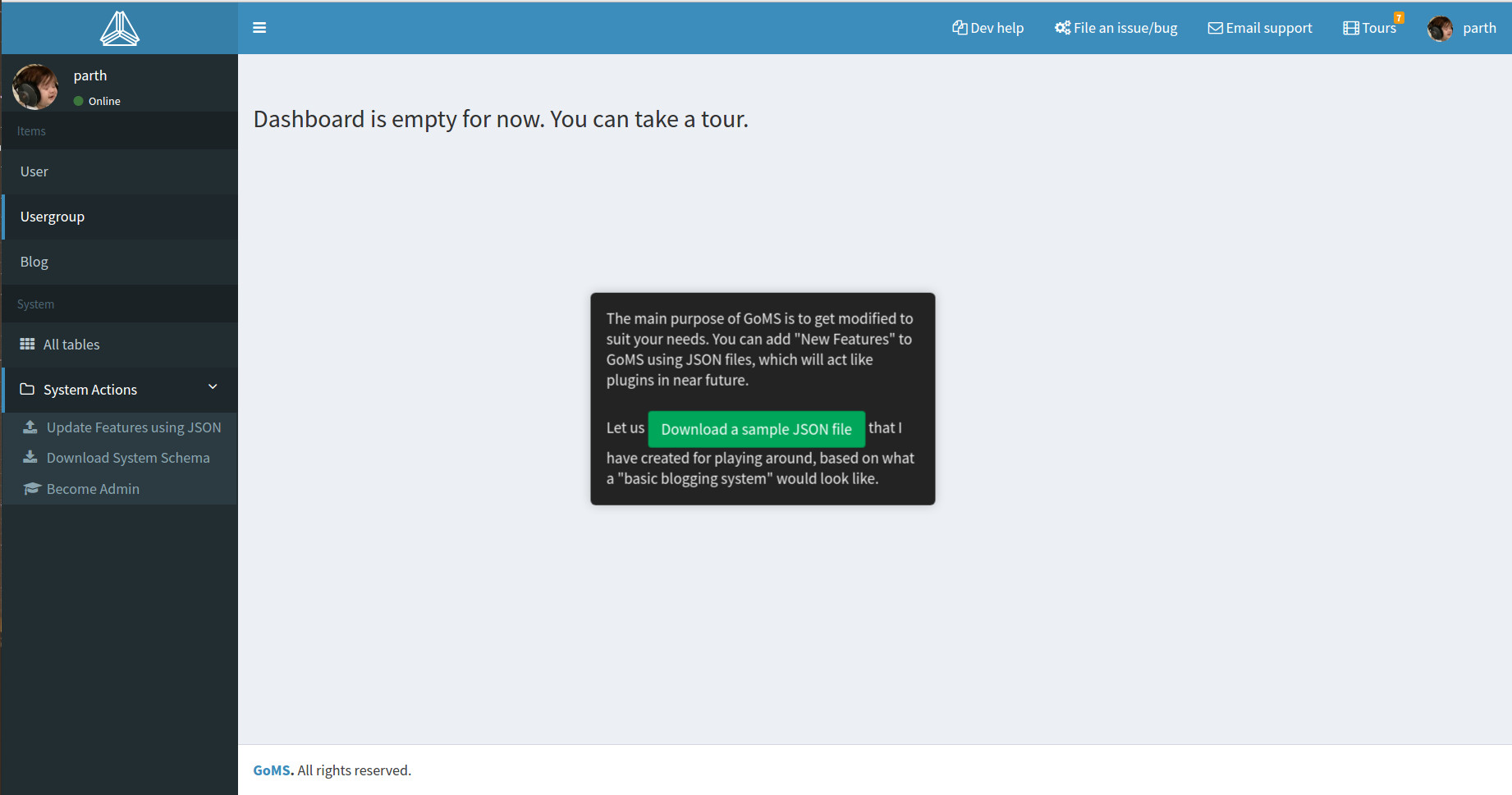Click the Dev help icon

[x=960, y=28]
